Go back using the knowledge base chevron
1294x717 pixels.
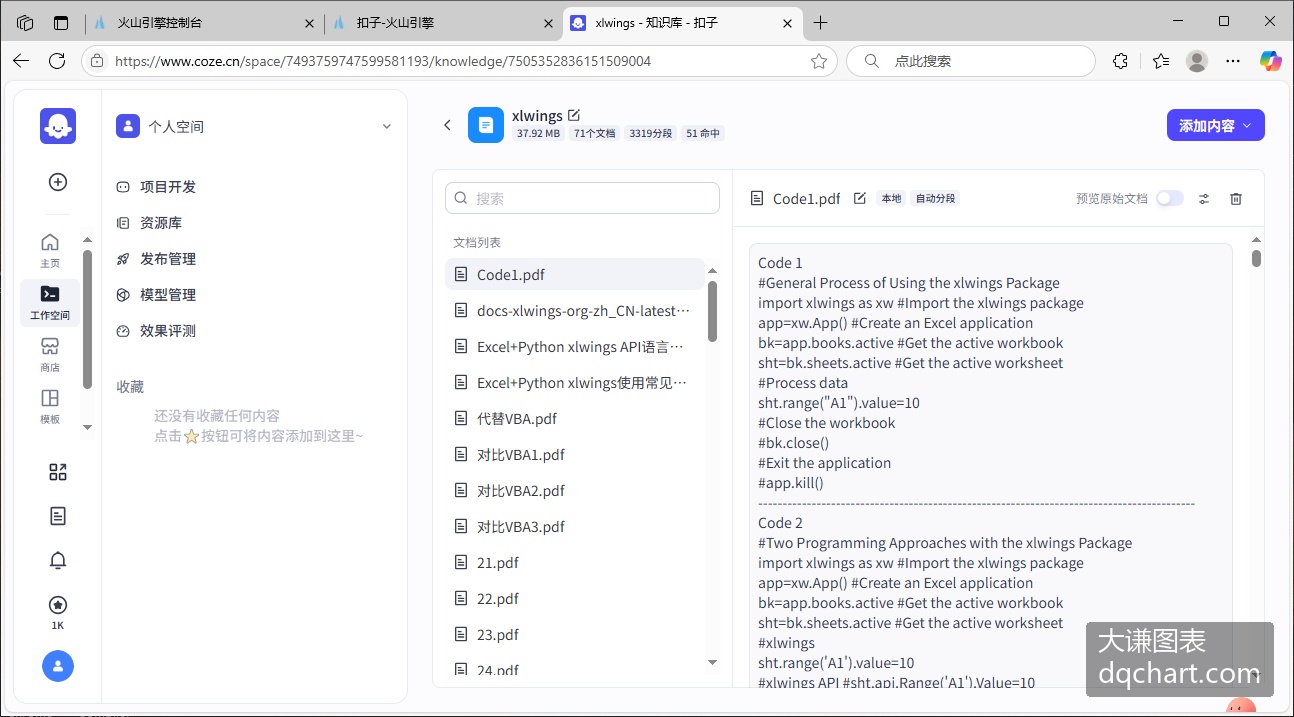(447, 125)
